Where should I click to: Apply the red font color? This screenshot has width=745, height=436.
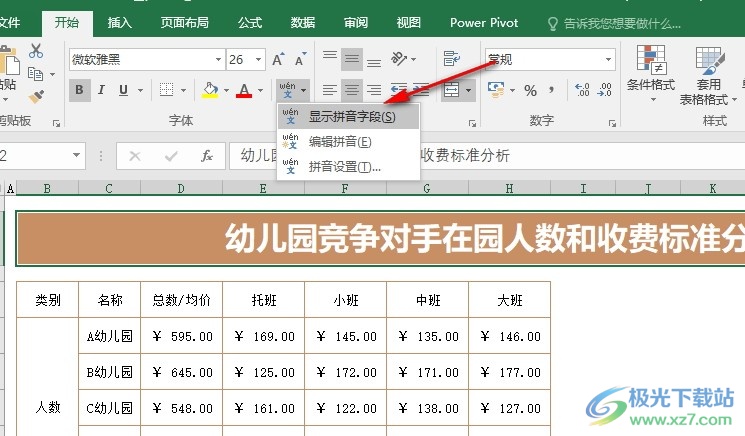[x=244, y=90]
